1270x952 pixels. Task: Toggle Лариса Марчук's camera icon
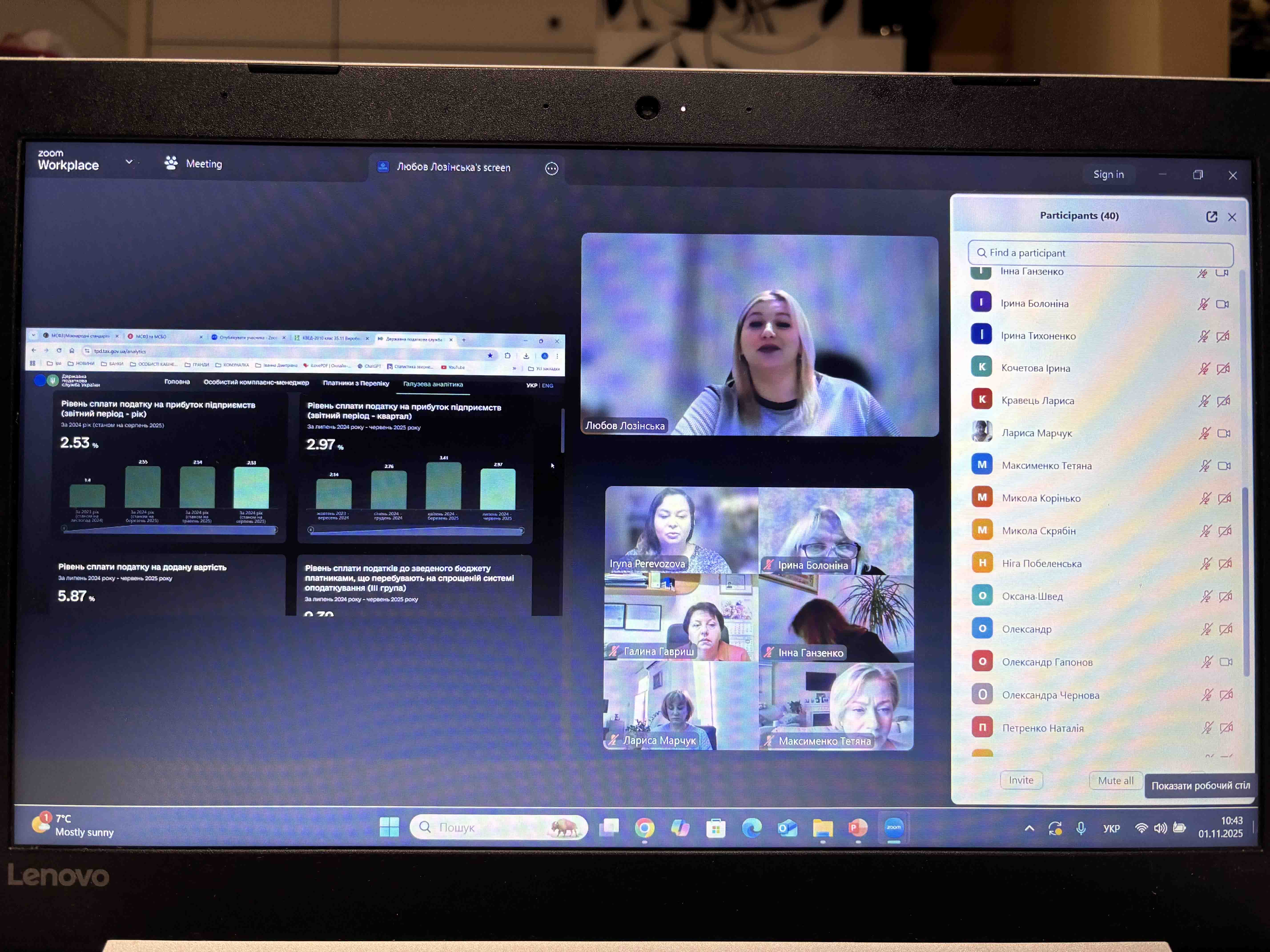click(x=1224, y=433)
